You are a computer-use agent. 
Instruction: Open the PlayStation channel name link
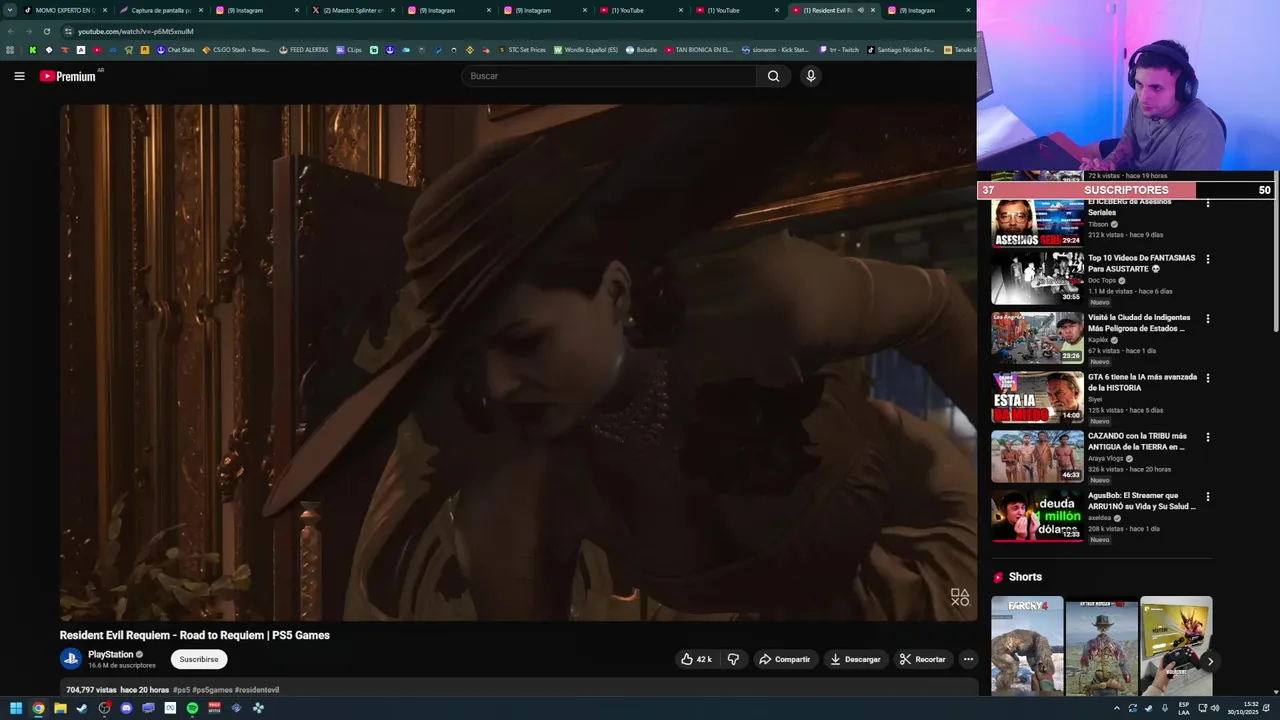pos(110,654)
